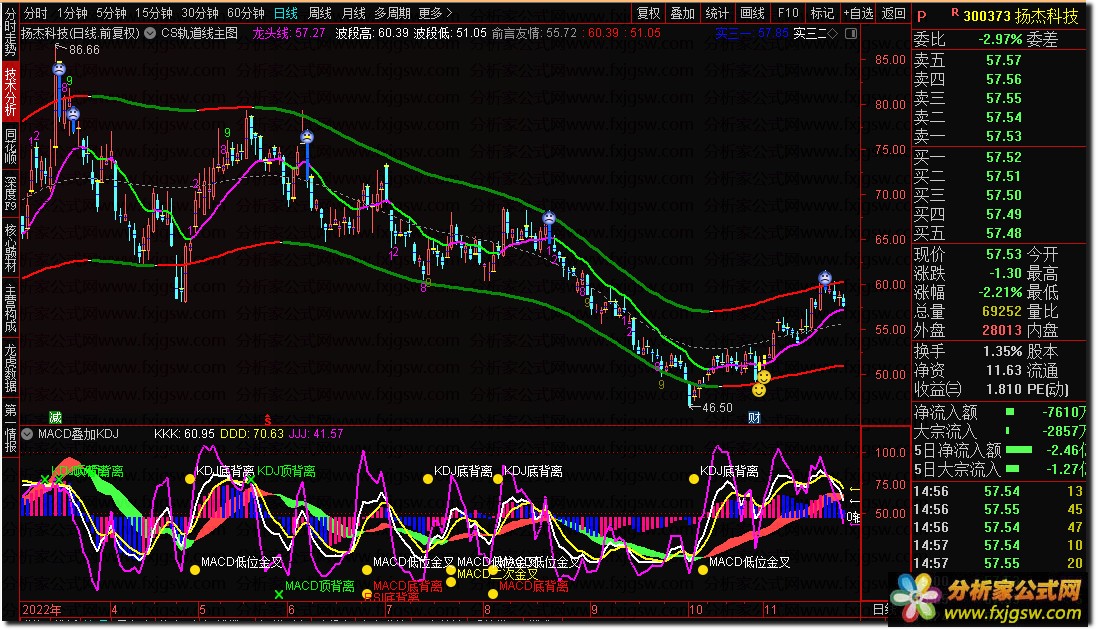The image size is (1098, 630).
Task: Click the green MACD顶背离 label
Action: [x=319, y=585]
